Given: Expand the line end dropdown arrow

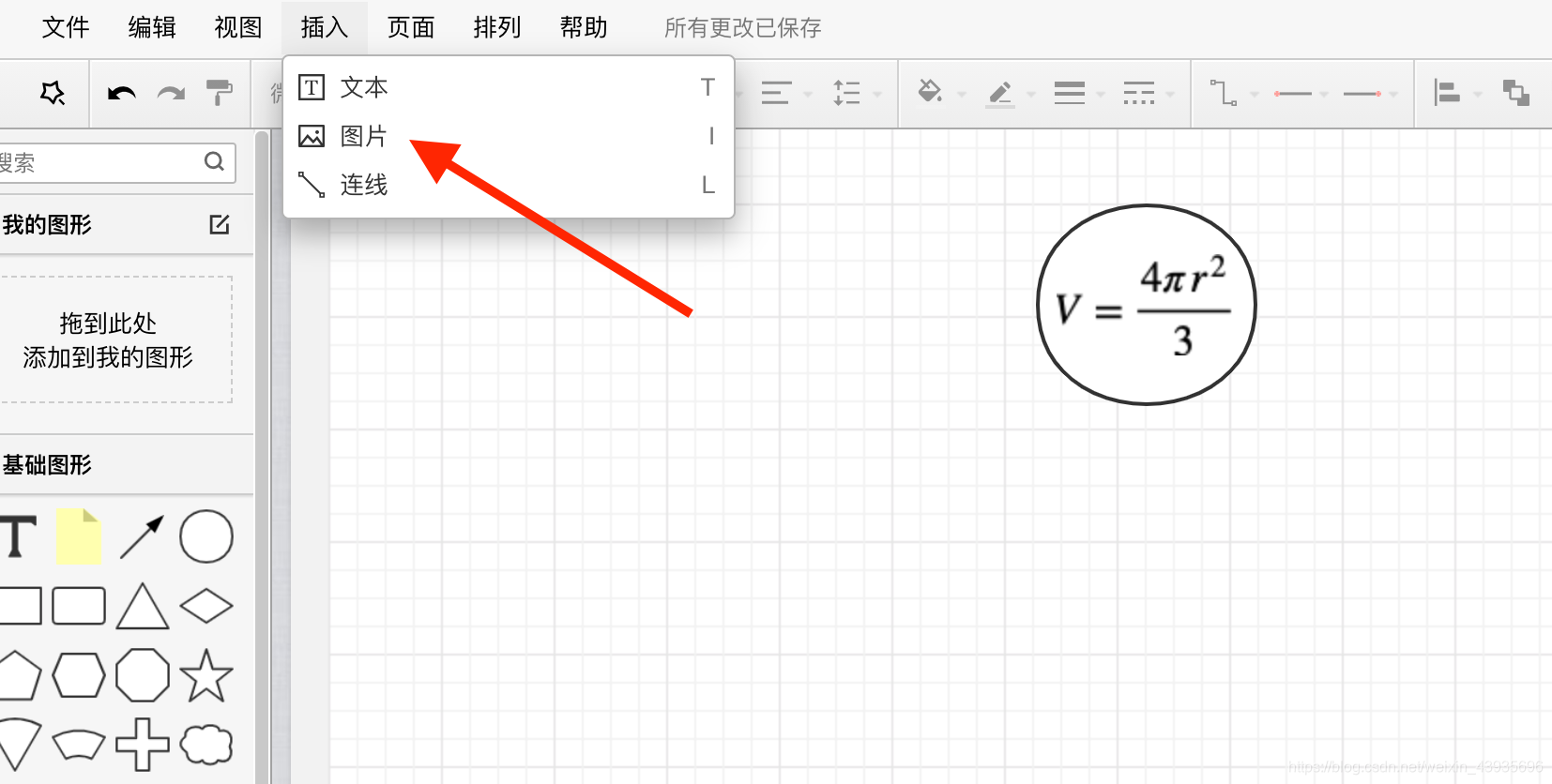Looking at the screenshot, I should pos(1393,94).
